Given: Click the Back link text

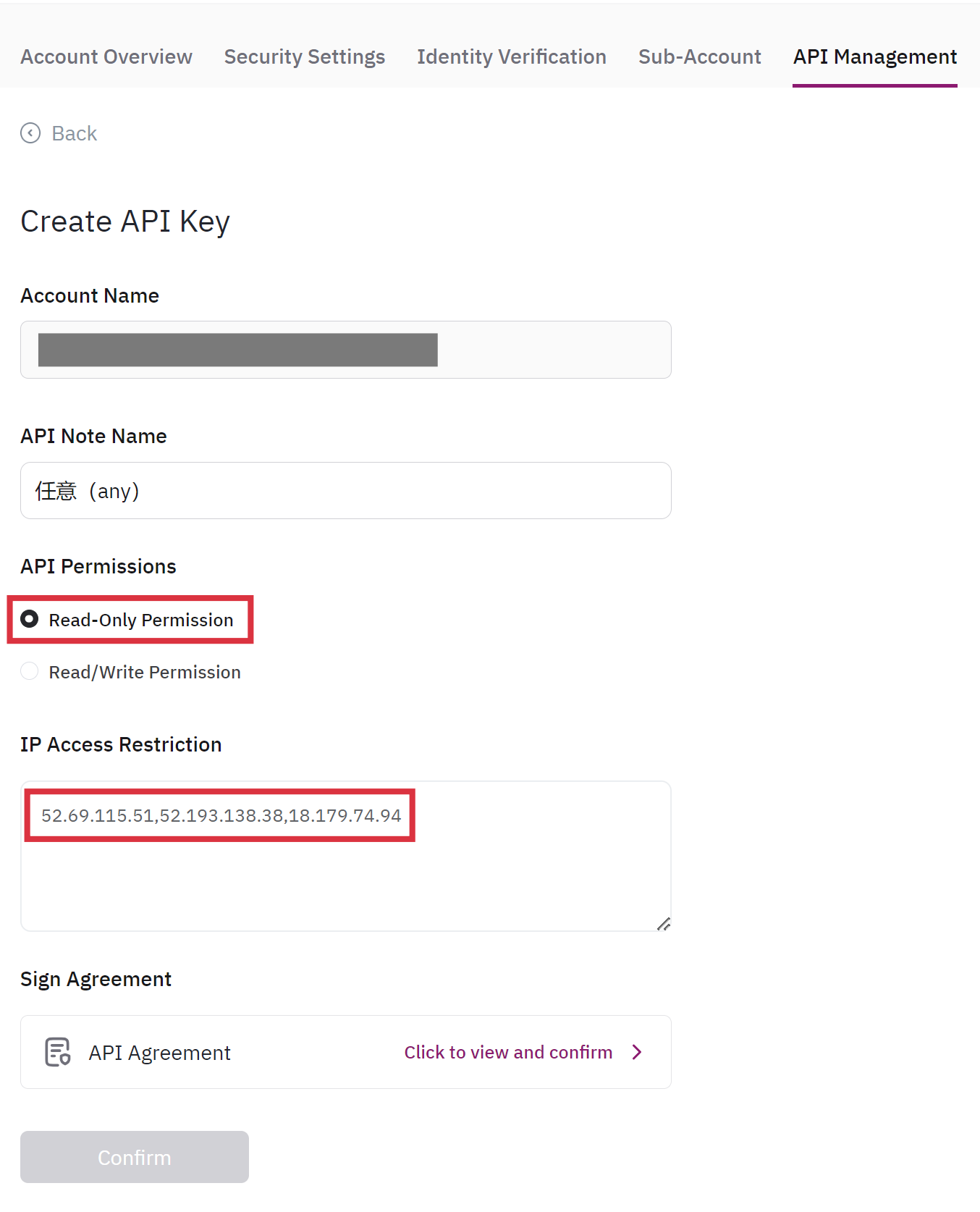Looking at the screenshot, I should tap(75, 133).
